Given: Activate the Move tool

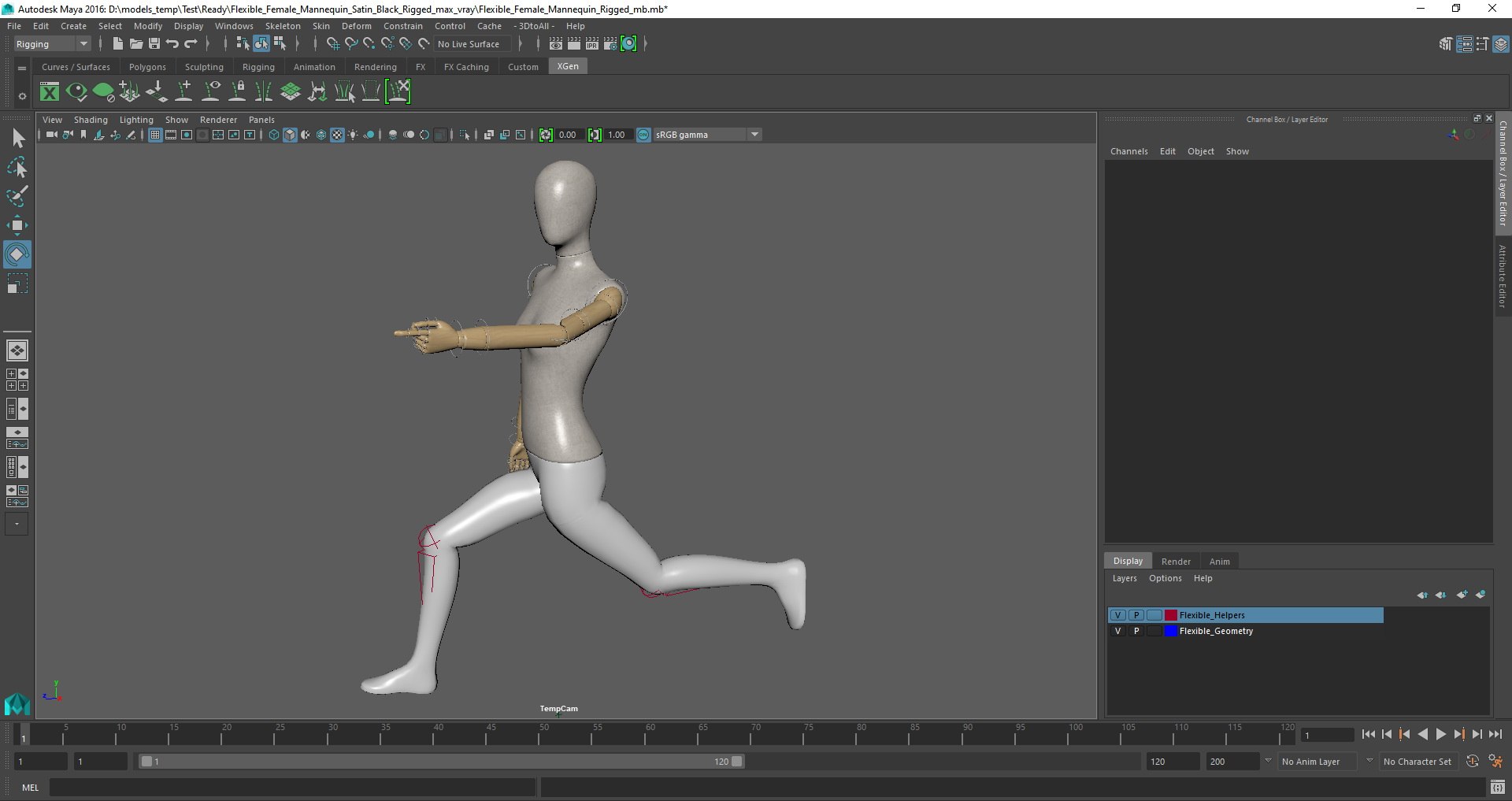Looking at the screenshot, I should coord(17,225).
